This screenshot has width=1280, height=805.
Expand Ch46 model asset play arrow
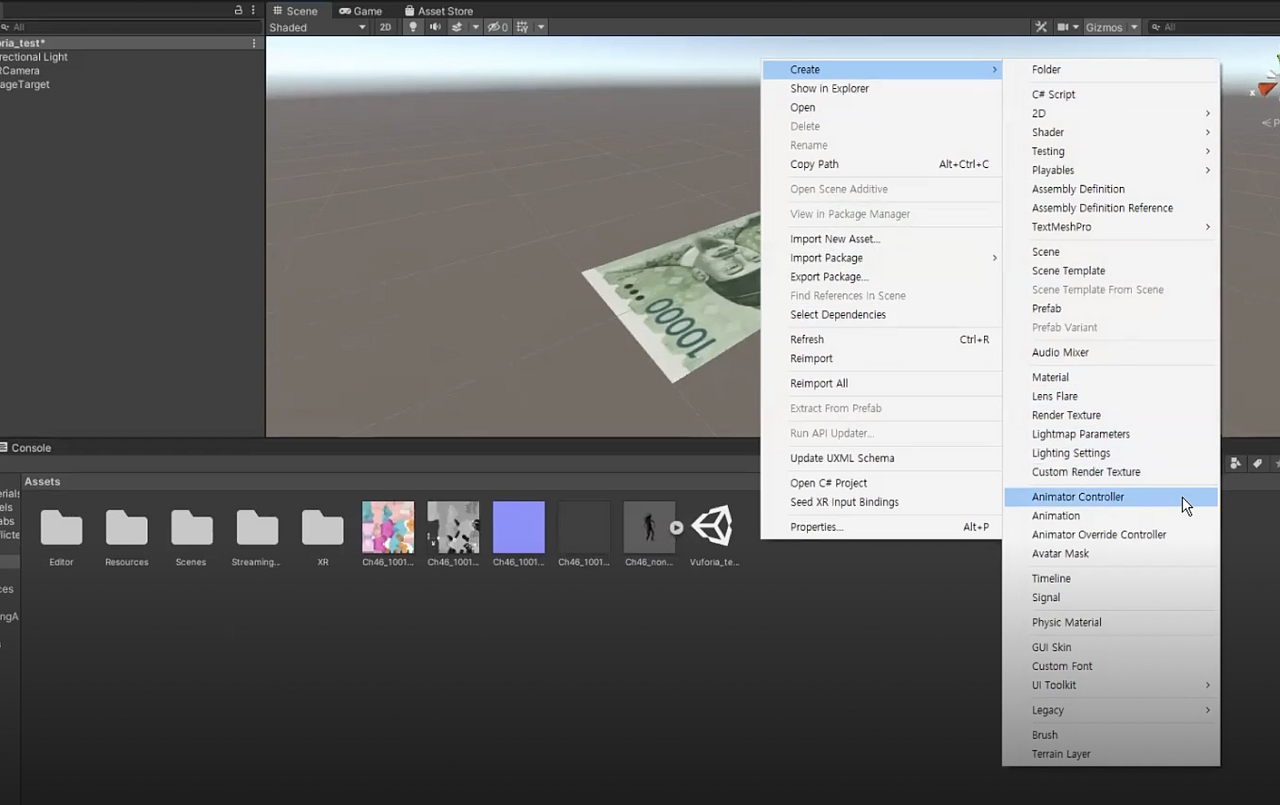tap(677, 527)
